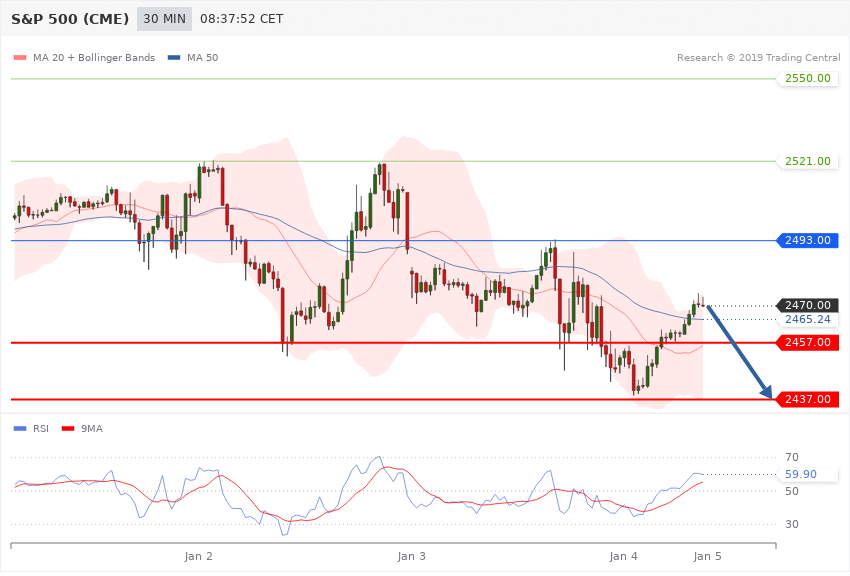Viewport: 850px width, 576px height.
Task: Click the Research © 2019 Trading Central text
Action: click(758, 57)
